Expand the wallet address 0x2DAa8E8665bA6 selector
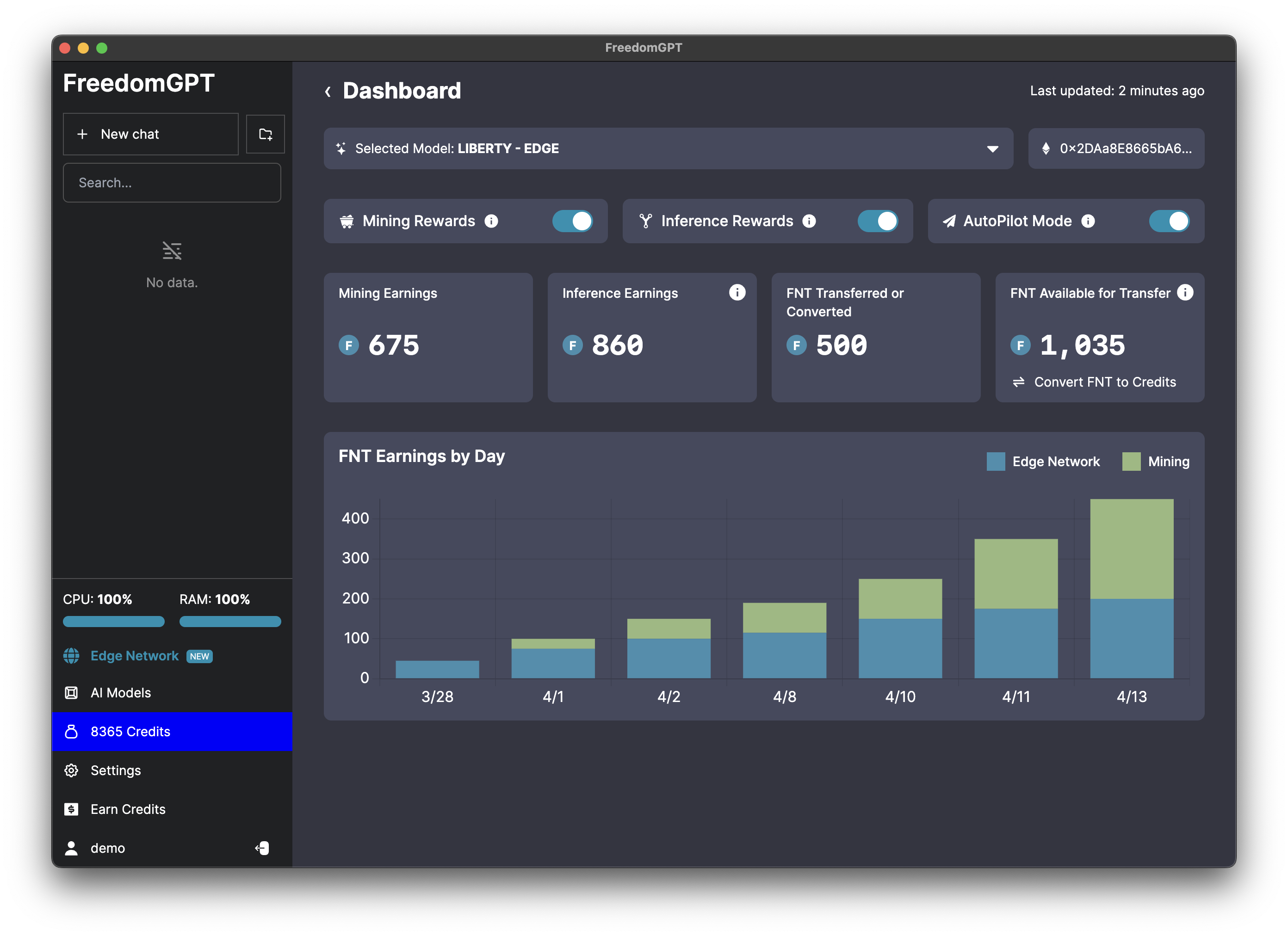Viewport: 1288px width, 936px height. (1116, 149)
